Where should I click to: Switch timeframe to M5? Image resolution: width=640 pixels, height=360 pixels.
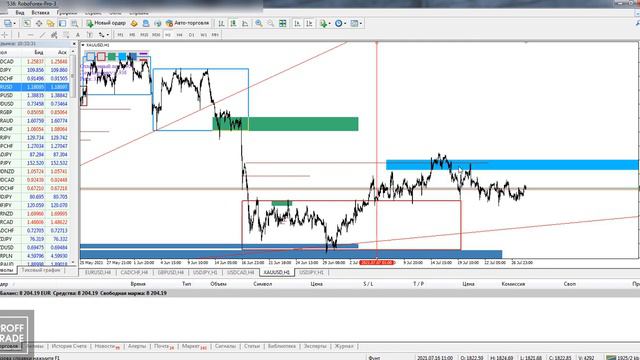pyautogui.click(x=132, y=35)
